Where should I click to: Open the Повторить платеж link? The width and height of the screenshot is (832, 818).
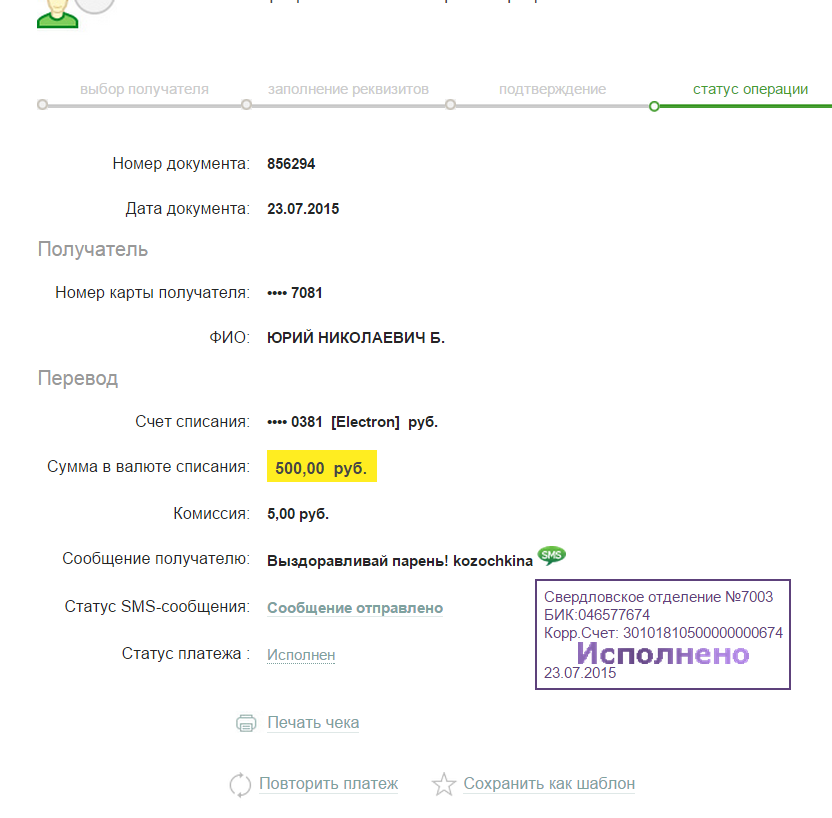click(328, 784)
